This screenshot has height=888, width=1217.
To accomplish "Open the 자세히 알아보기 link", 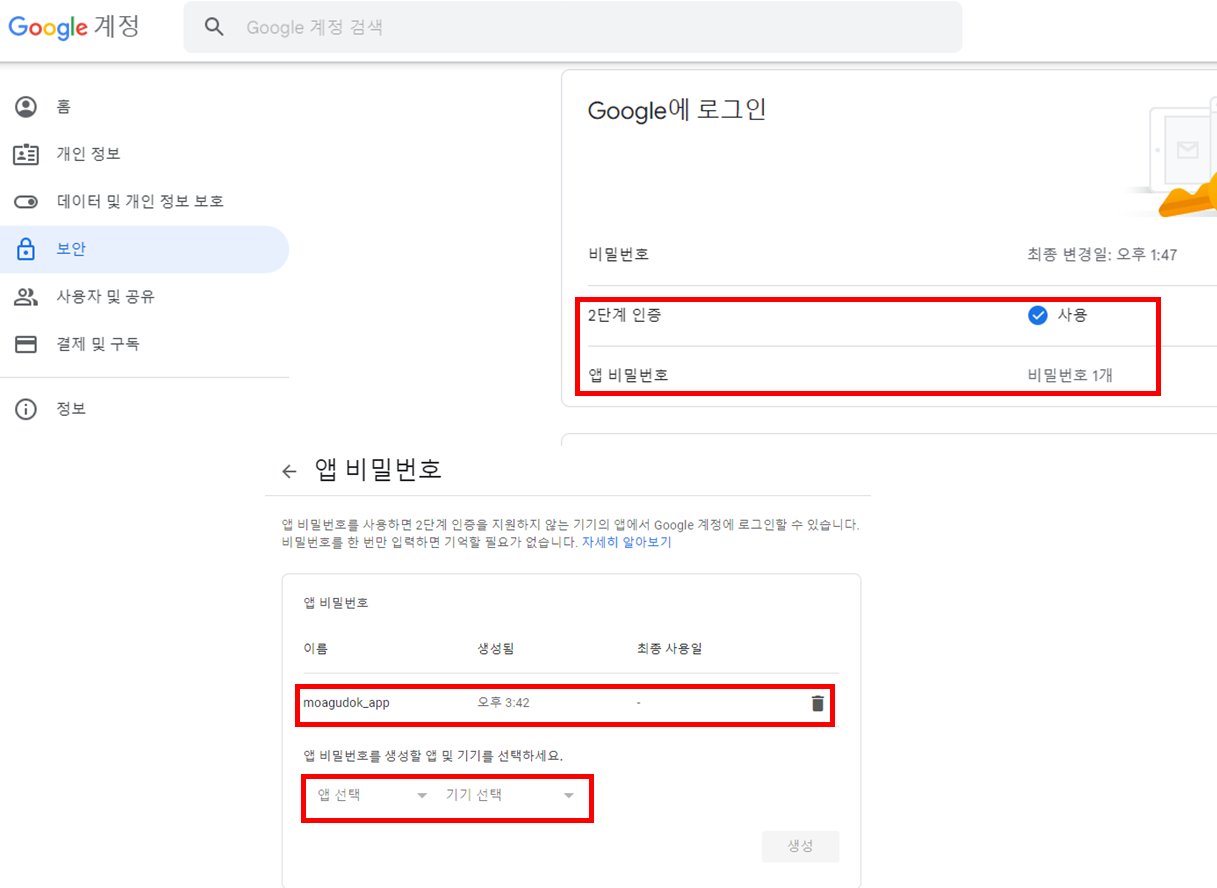I will (x=627, y=542).
